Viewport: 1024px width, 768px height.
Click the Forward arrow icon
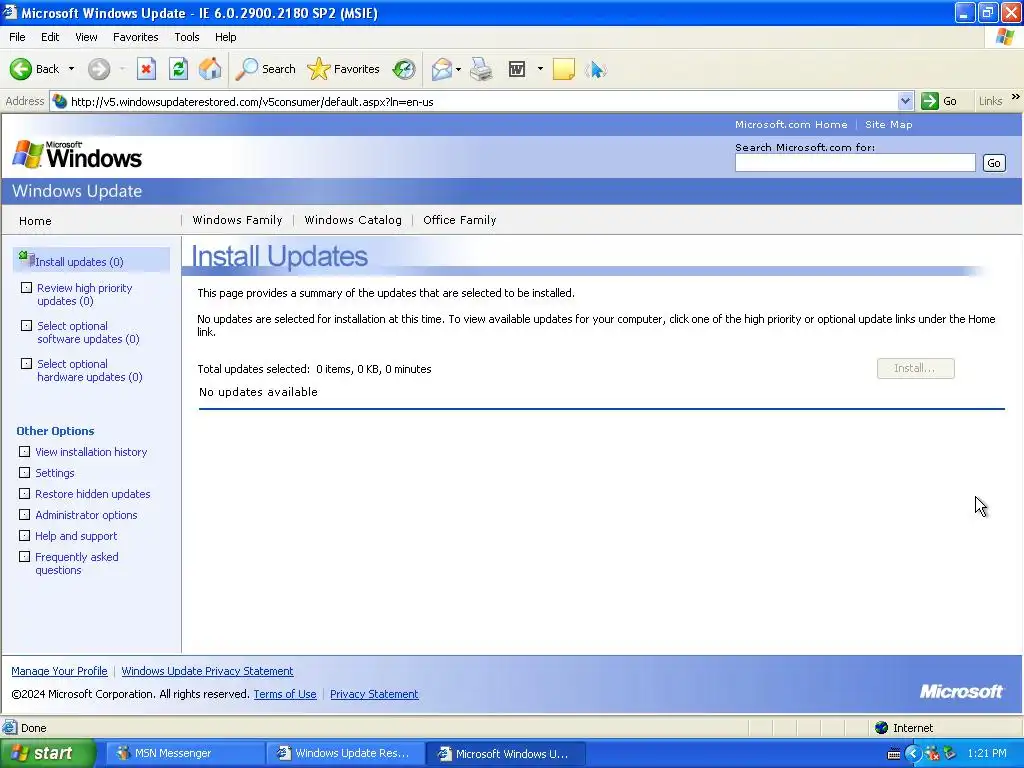[99, 69]
